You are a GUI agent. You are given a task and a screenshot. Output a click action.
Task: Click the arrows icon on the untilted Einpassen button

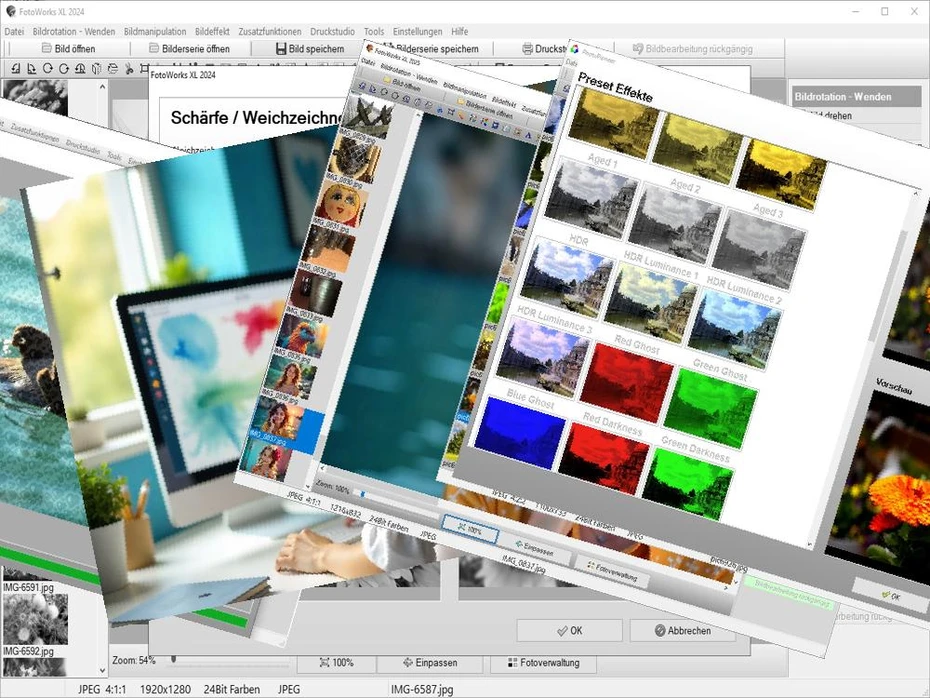tap(408, 663)
